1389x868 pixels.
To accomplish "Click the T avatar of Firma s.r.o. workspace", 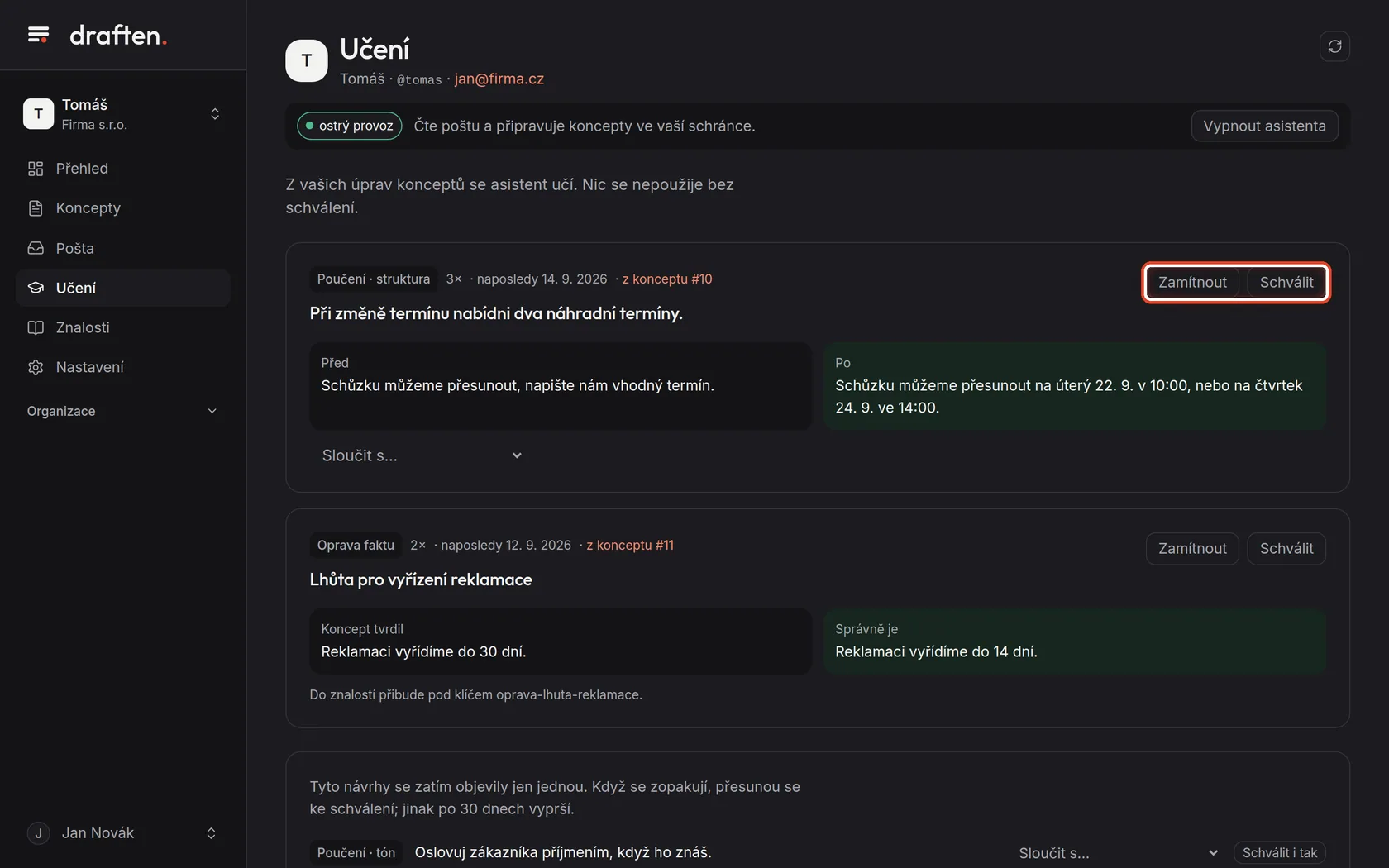I will click(x=38, y=114).
